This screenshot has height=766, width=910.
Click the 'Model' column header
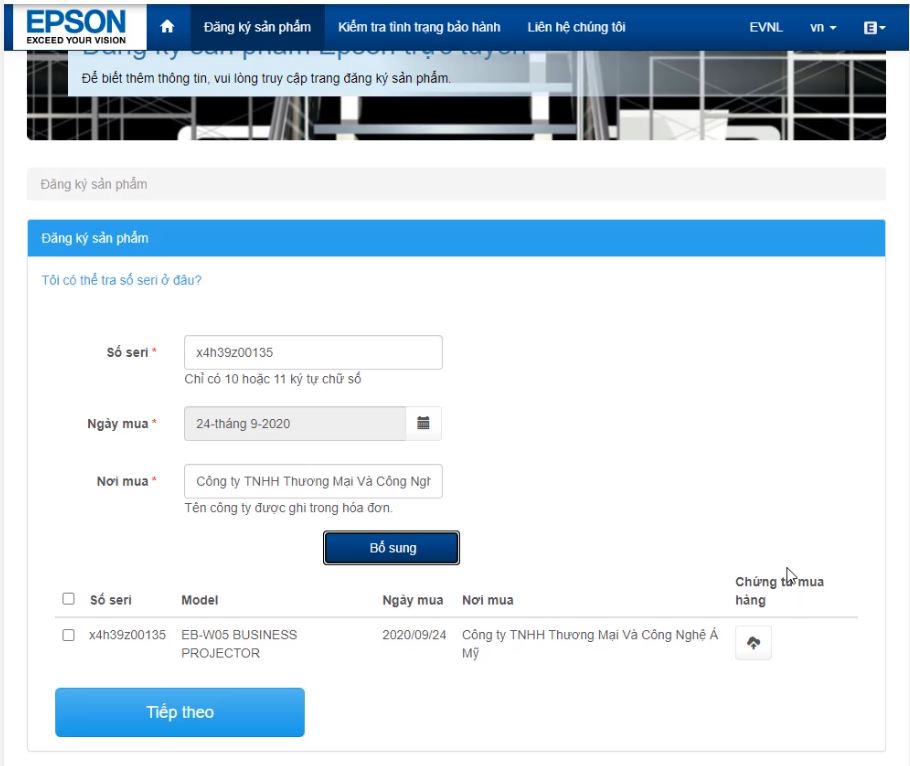(x=200, y=600)
